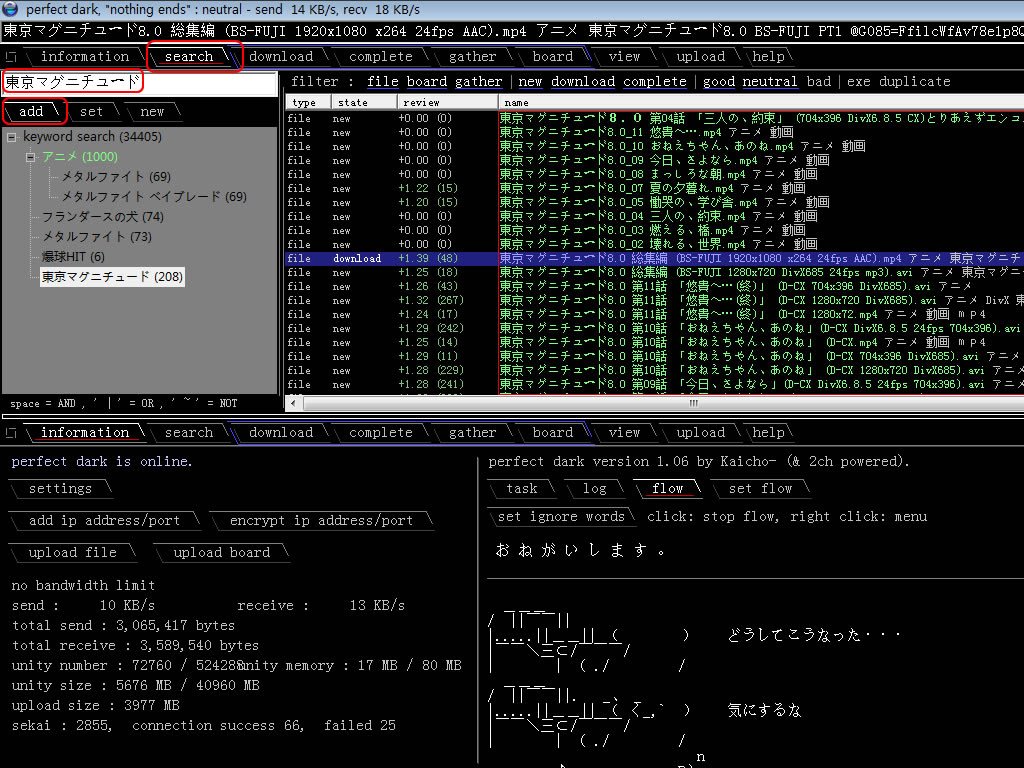Toggle the board filter
Image resolution: width=1024 pixels, height=768 pixels.
tap(427, 82)
